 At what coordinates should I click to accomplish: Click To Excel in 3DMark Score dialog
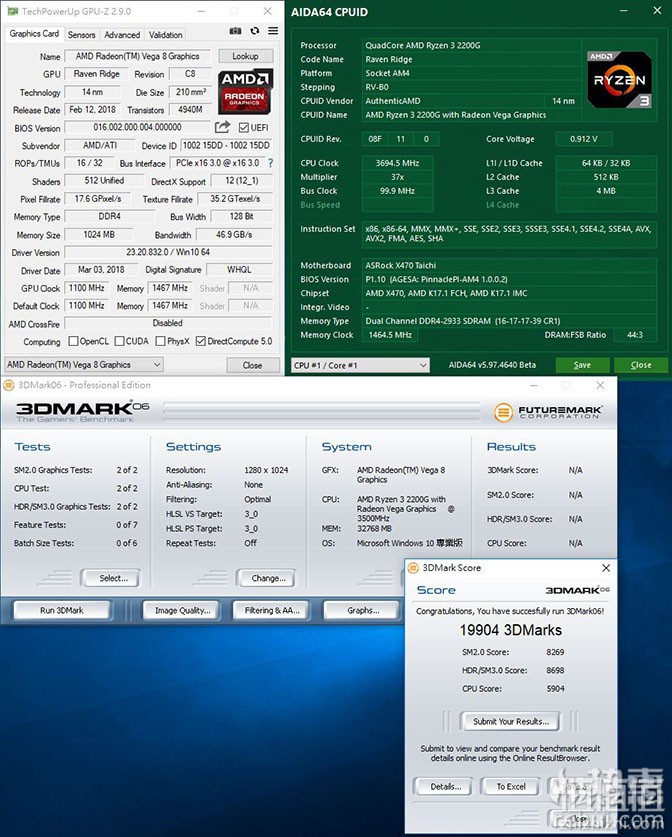coord(511,786)
